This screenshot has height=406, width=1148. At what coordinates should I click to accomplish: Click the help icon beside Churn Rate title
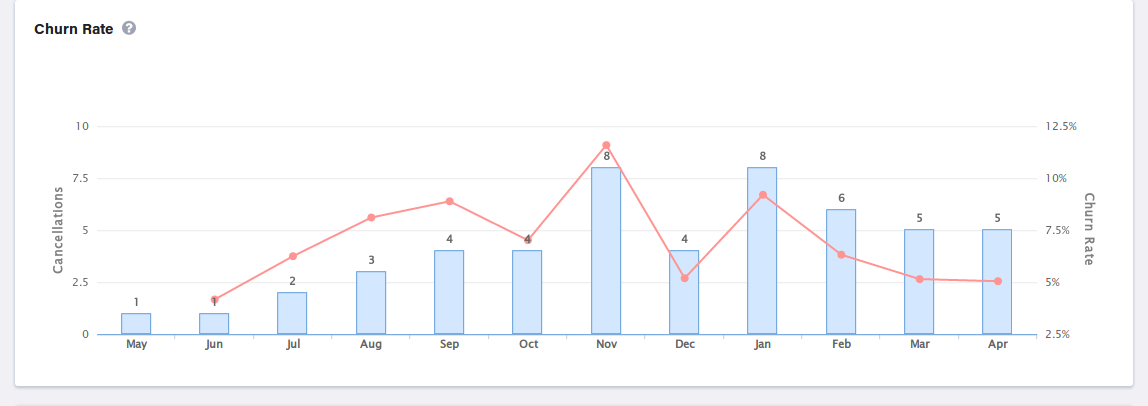point(129,28)
